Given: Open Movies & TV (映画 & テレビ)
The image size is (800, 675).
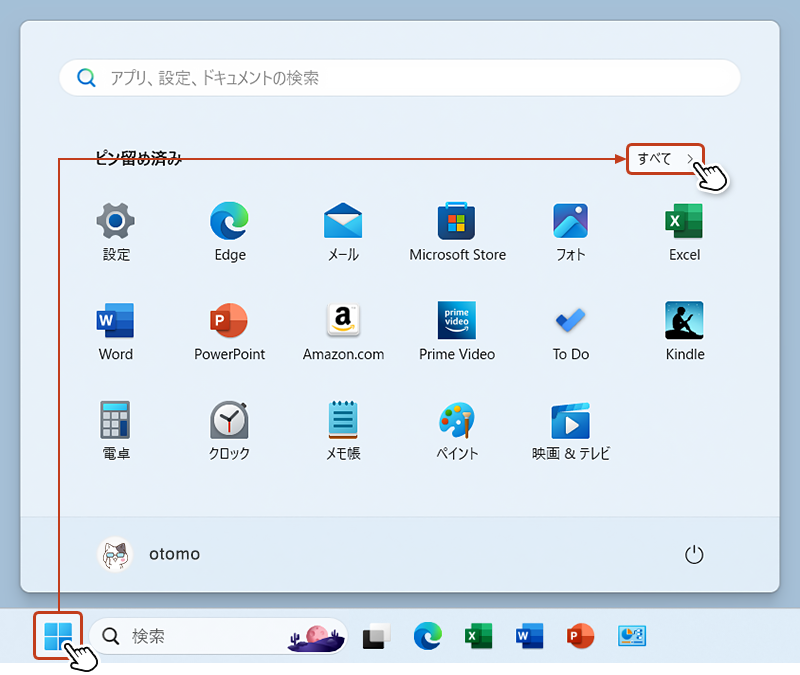Looking at the screenshot, I should tap(570, 431).
